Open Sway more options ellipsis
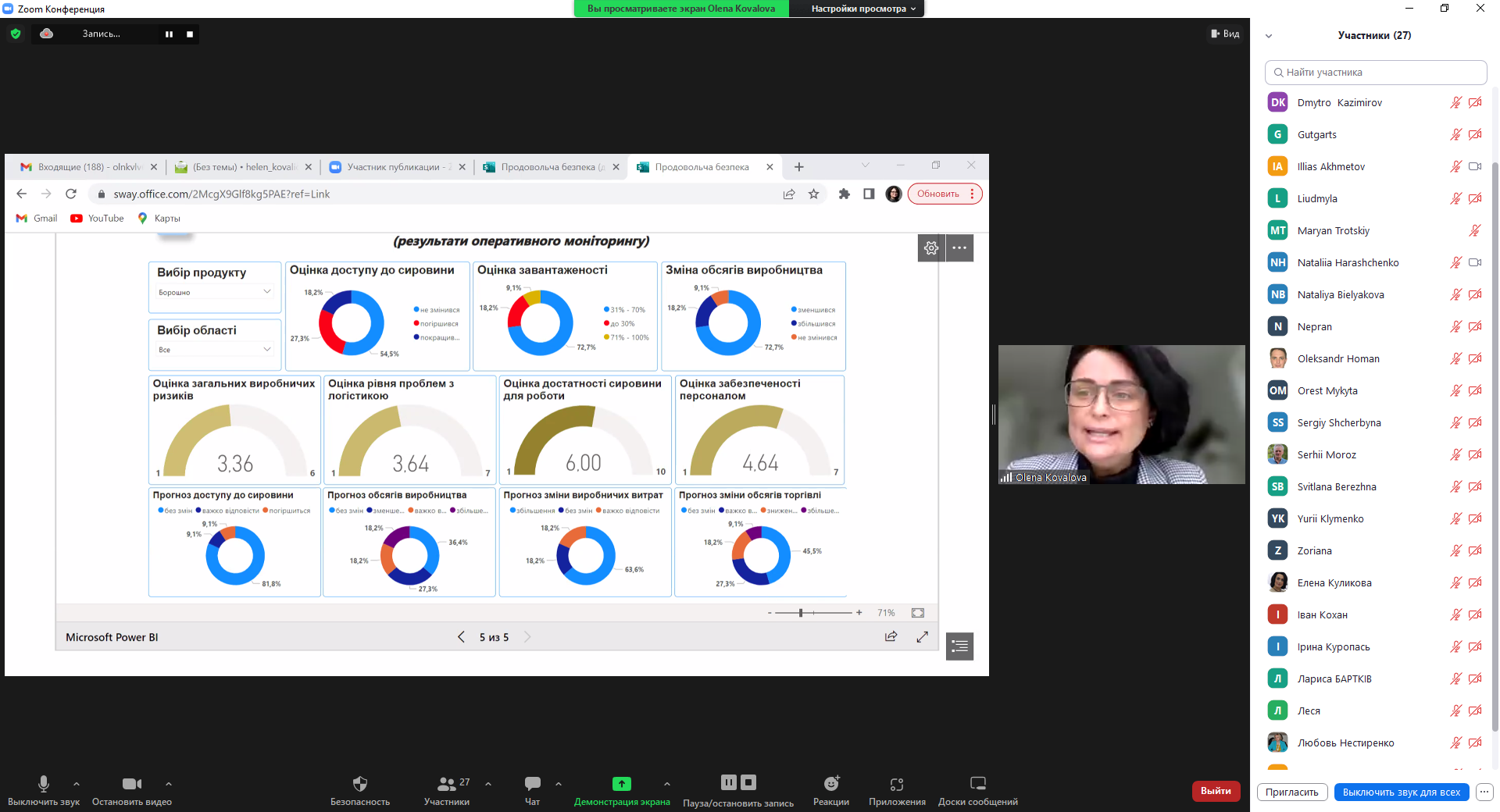The image size is (1500, 812). click(x=960, y=248)
